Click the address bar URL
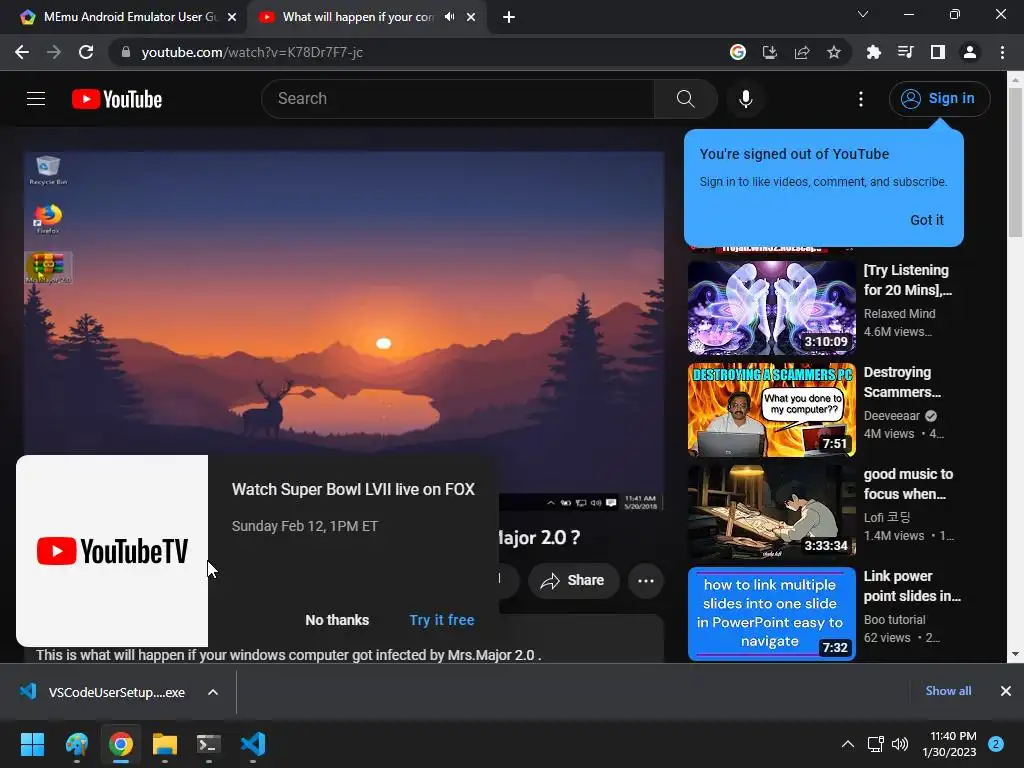1024x768 pixels. 251,52
